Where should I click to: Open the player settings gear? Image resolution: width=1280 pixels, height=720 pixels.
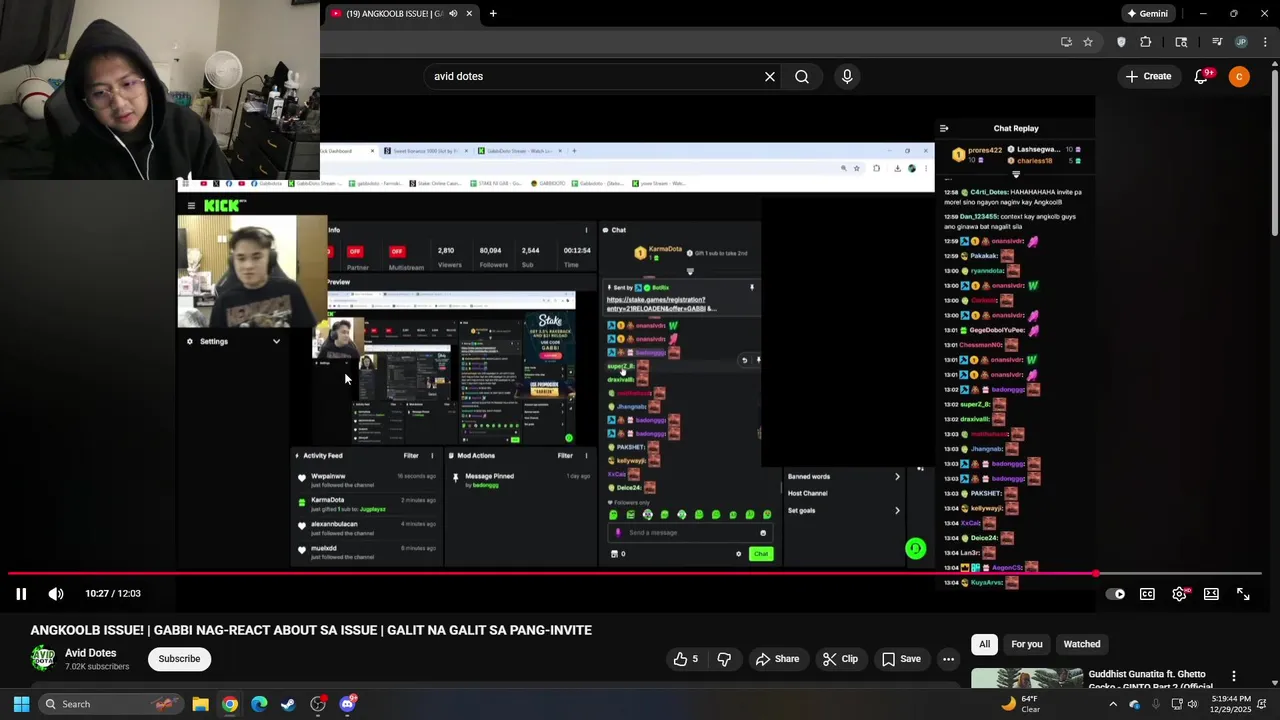click(1179, 594)
